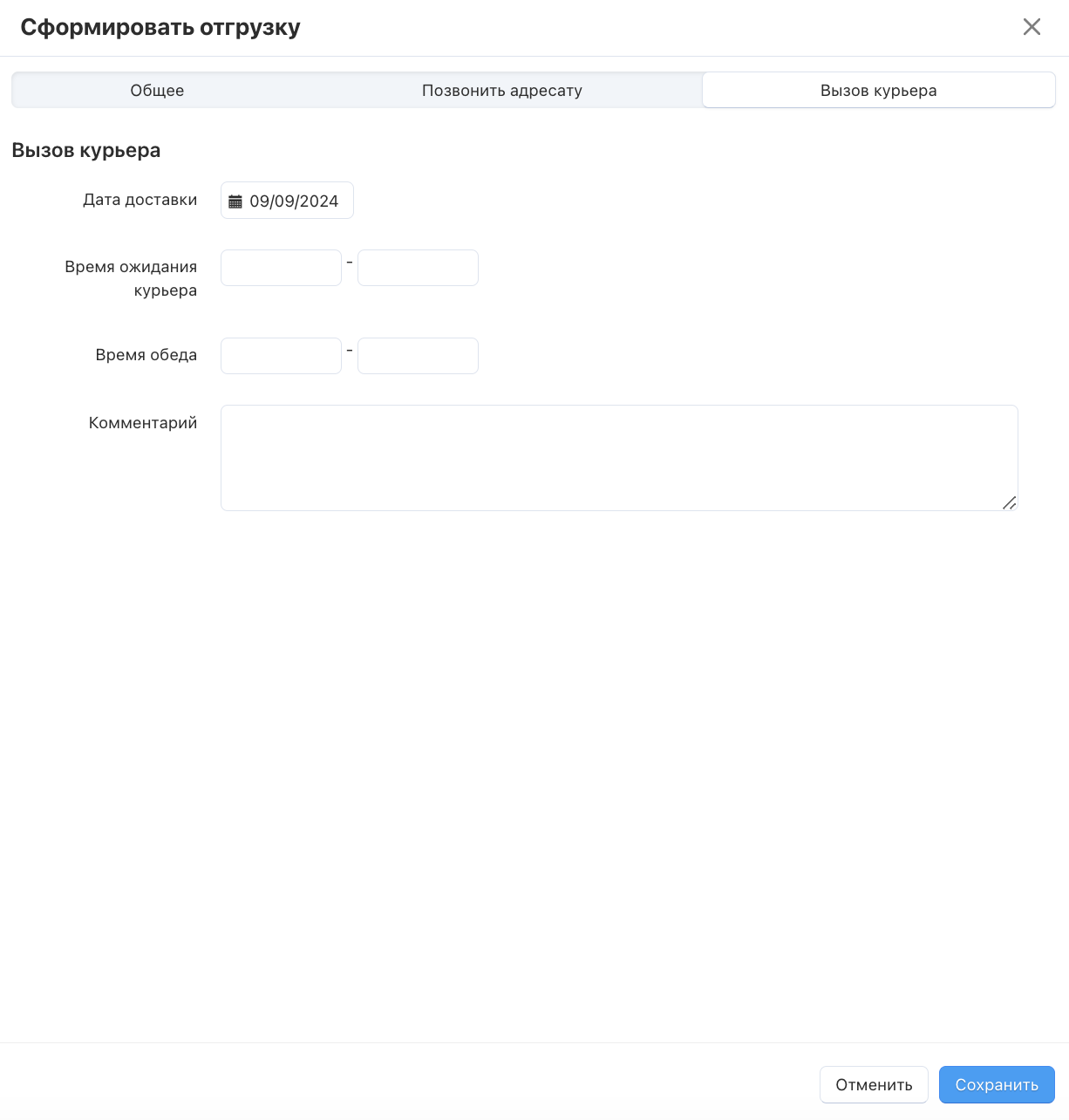Screen dimensions: 1069x1120
Task: Click the Время обеда label
Action: 146,355
